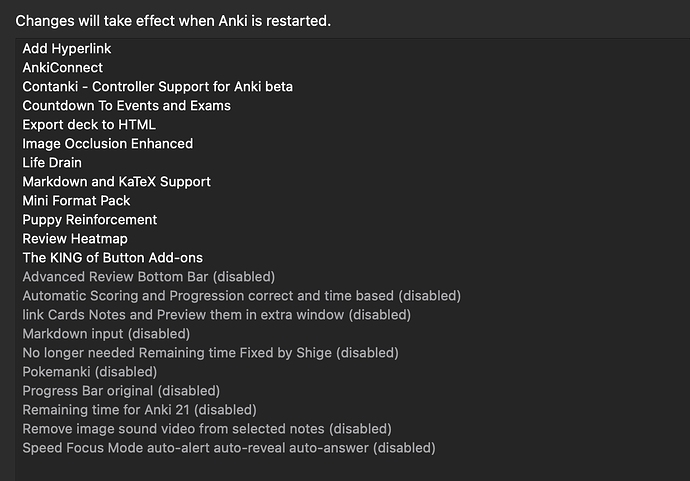Pick the Life Drain add-on
This screenshot has height=481, width=690.
(52, 162)
